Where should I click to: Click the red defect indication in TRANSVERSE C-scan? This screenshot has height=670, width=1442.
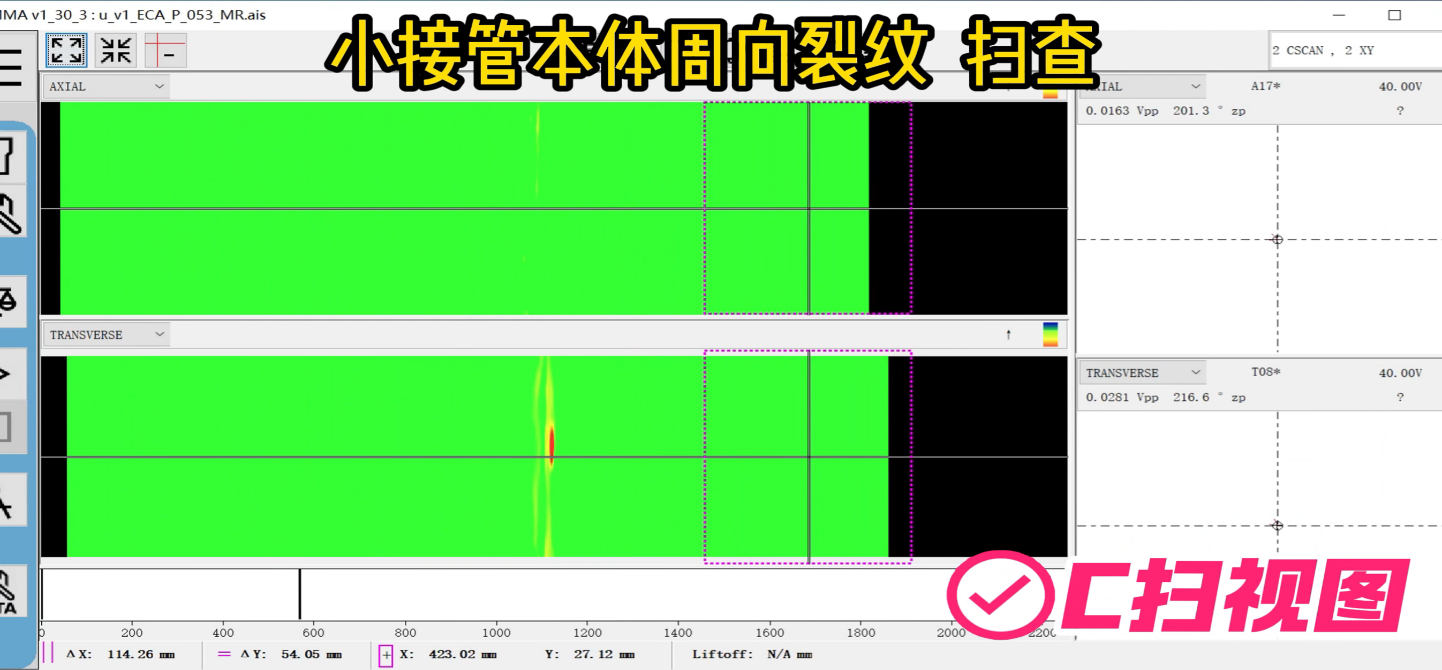551,443
